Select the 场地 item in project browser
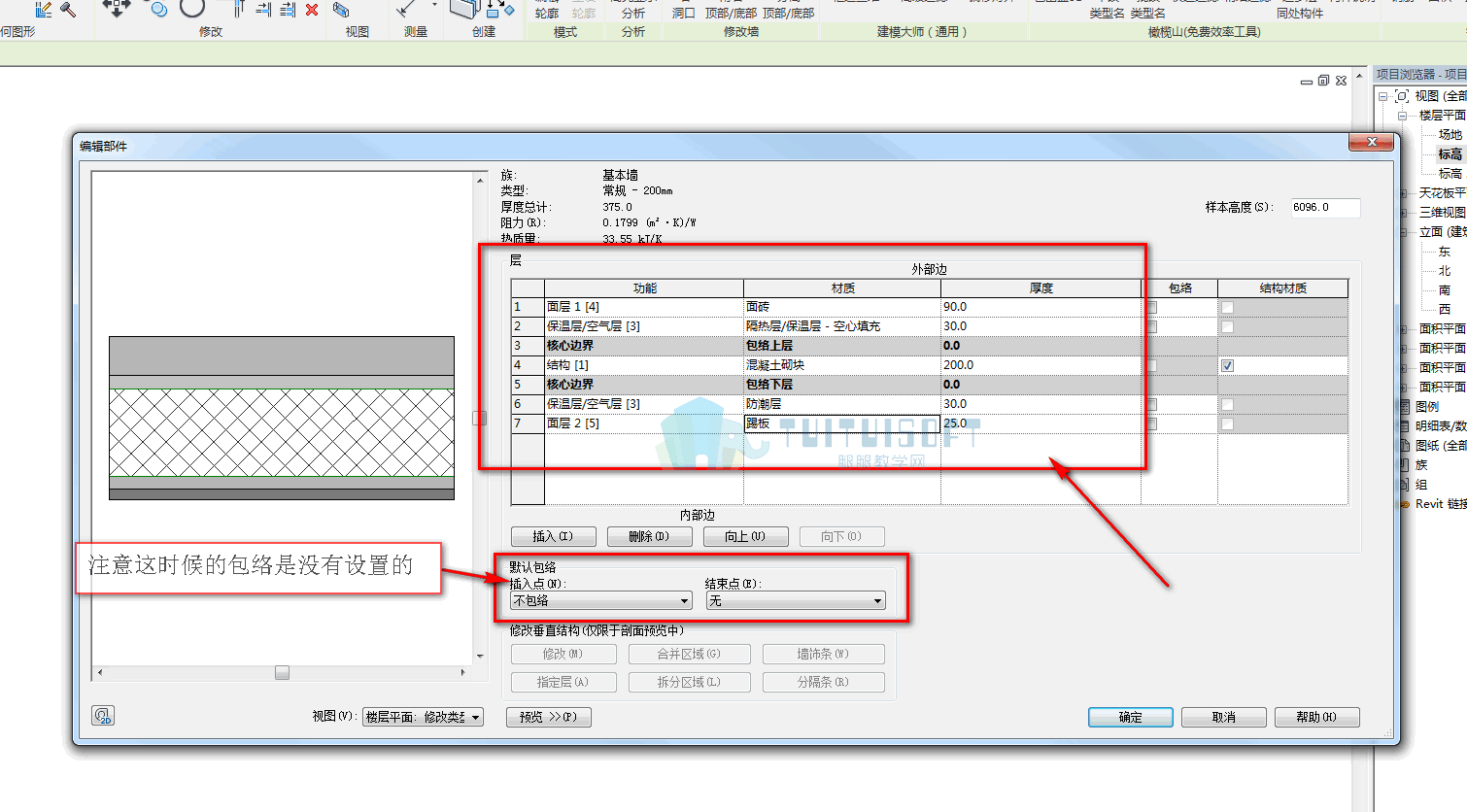 [1450, 135]
